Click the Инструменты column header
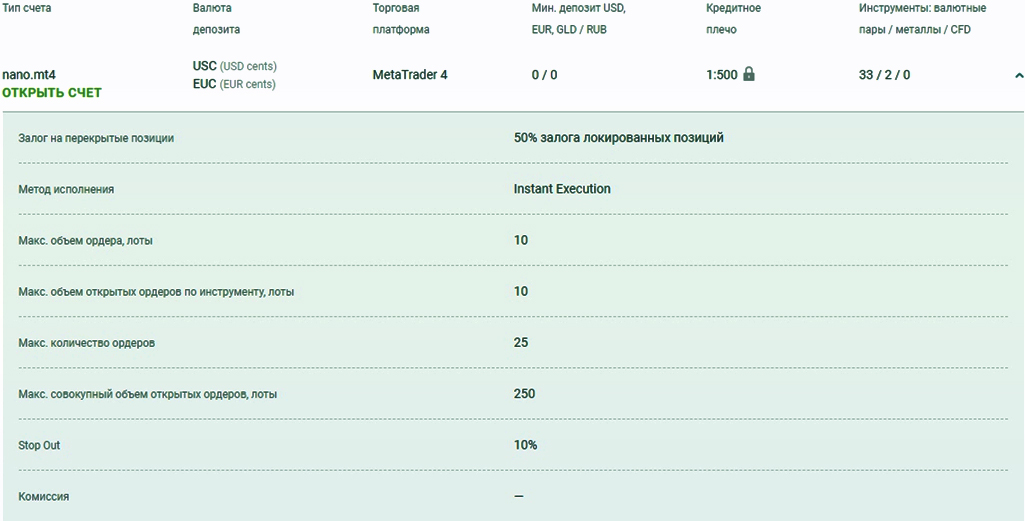 pyautogui.click(x=922, y=19)
